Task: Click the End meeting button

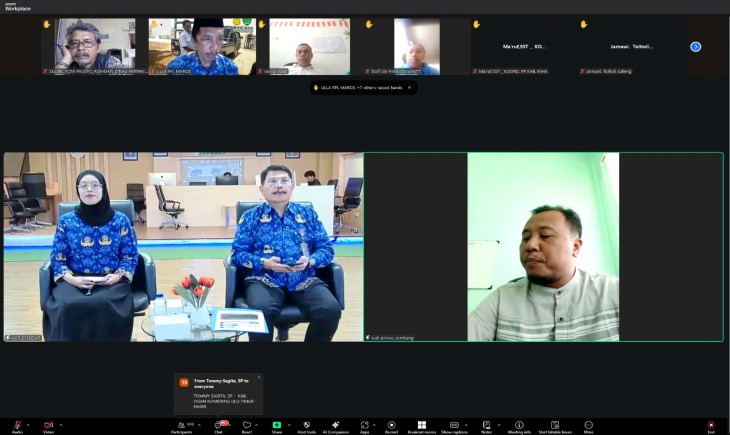Action: (711, 425)
